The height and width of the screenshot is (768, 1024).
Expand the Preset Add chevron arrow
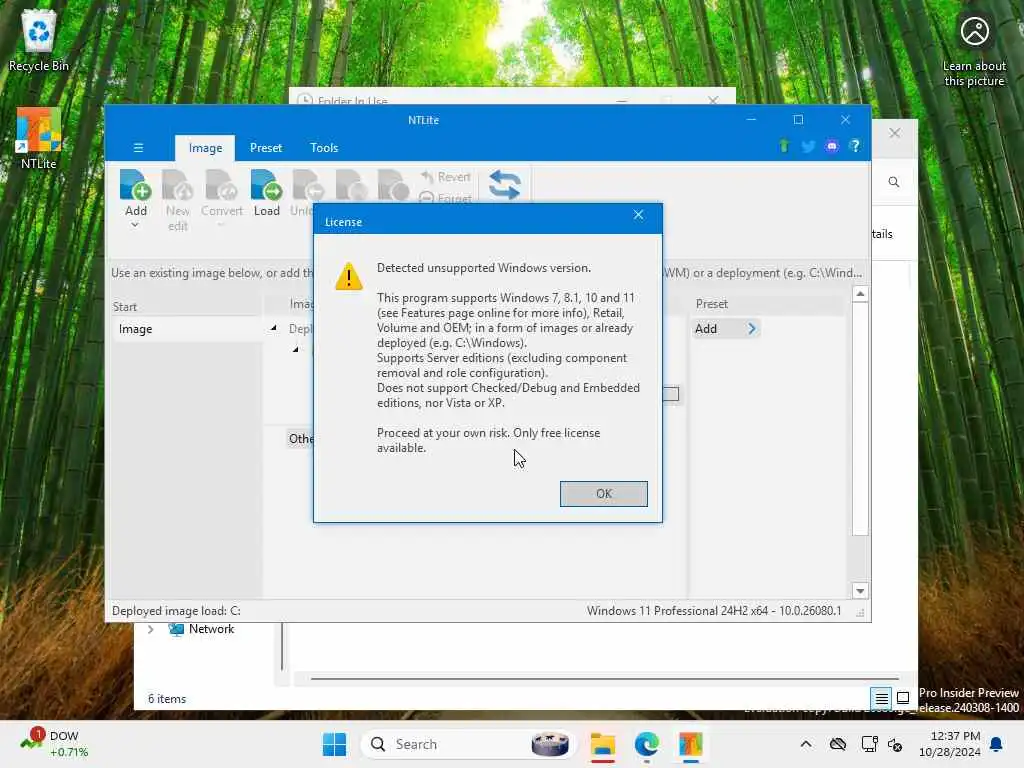(x=752, y=328)
